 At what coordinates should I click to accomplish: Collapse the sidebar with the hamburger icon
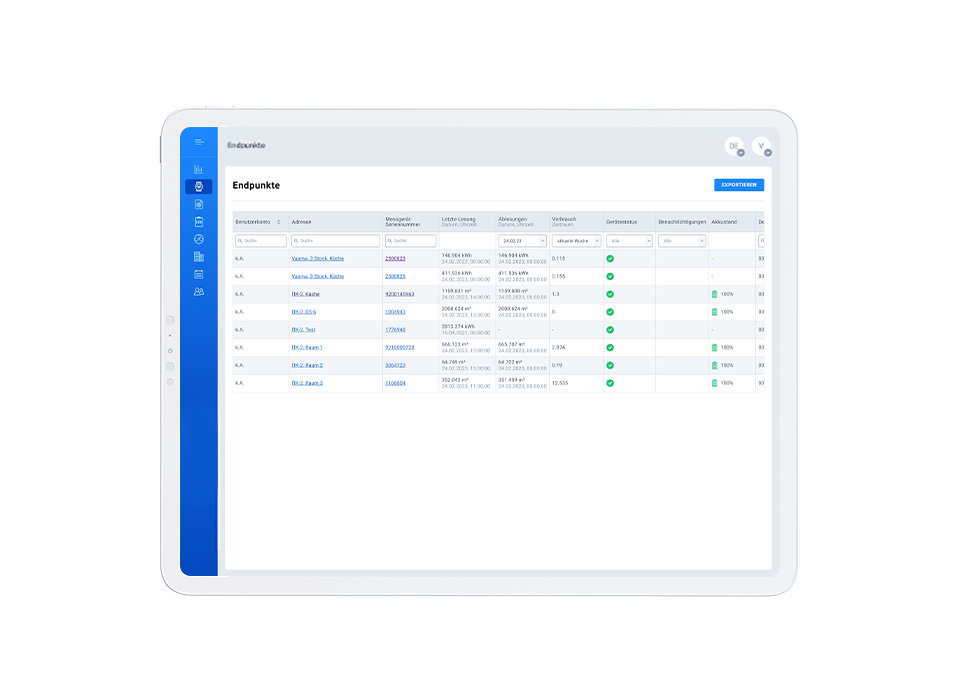199,142
